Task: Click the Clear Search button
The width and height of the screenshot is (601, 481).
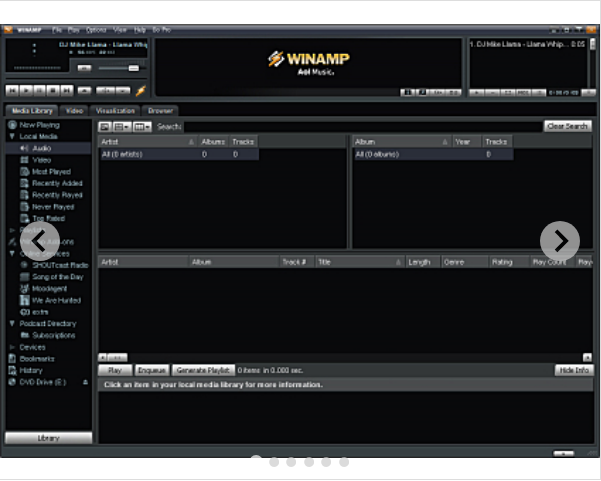Action: (x=567, y=126)
